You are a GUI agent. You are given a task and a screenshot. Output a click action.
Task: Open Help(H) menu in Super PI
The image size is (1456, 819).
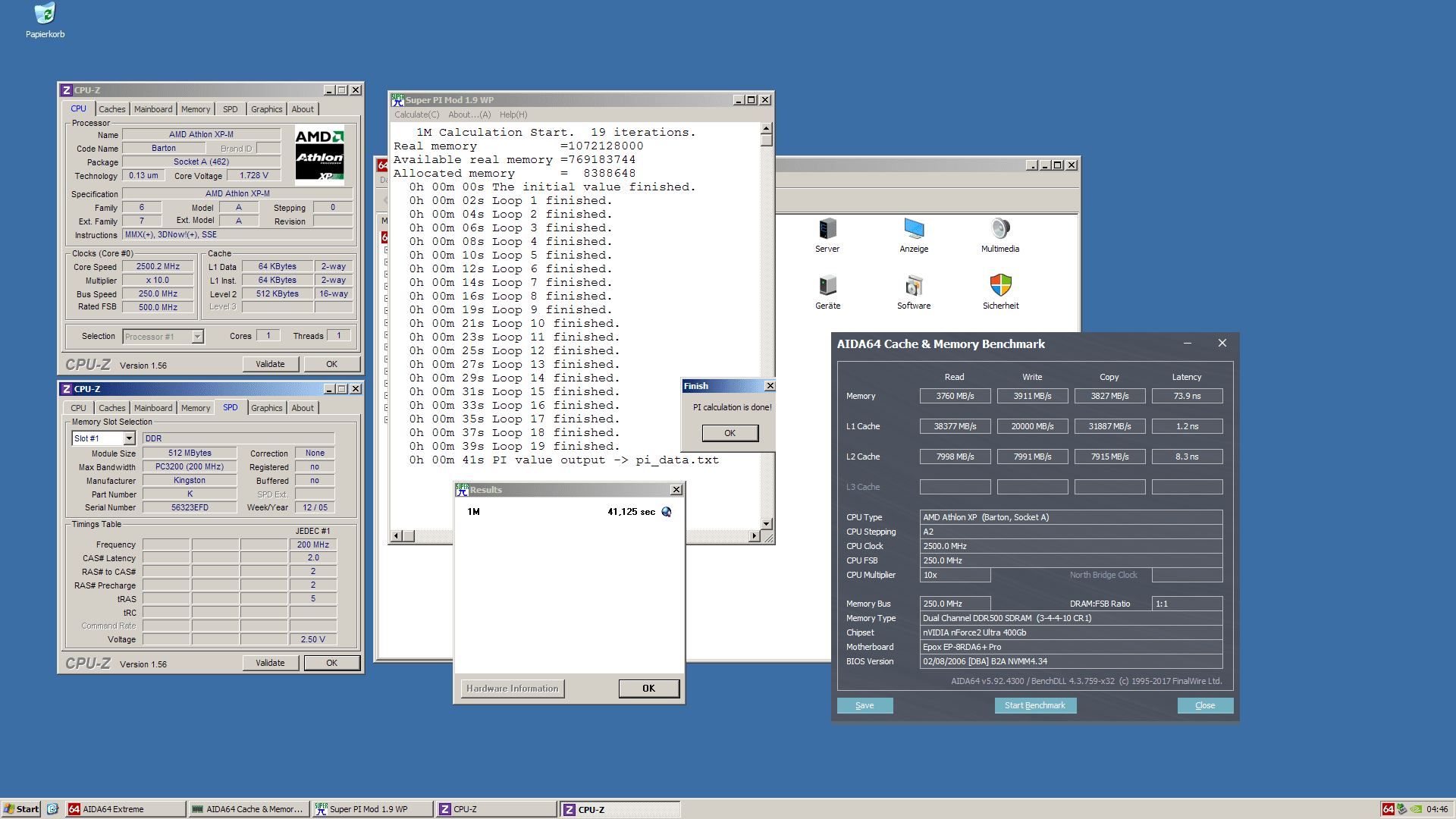pos(513,115)
